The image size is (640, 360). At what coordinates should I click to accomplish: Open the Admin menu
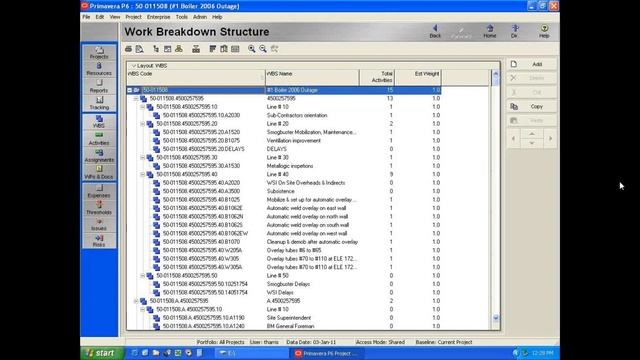[200, 17]
